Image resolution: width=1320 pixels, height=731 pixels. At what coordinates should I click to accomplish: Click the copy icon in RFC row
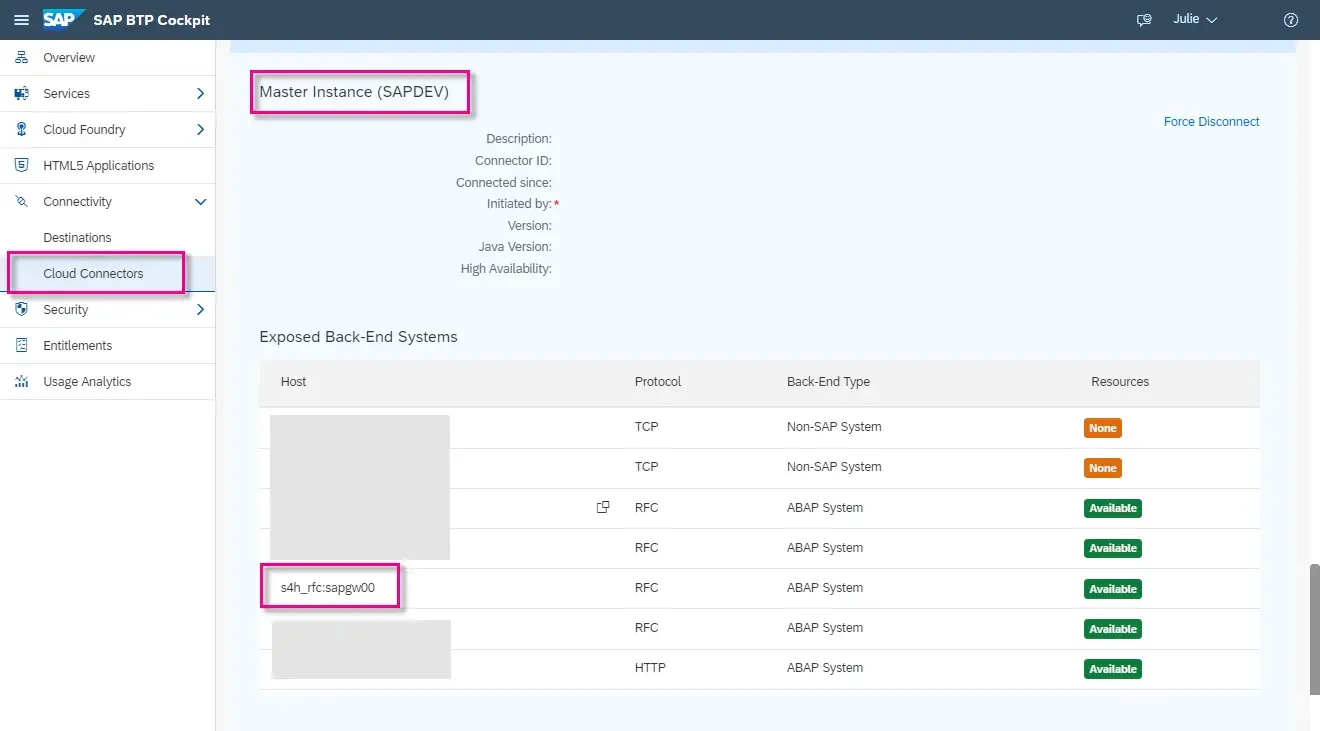click(603, 507)
